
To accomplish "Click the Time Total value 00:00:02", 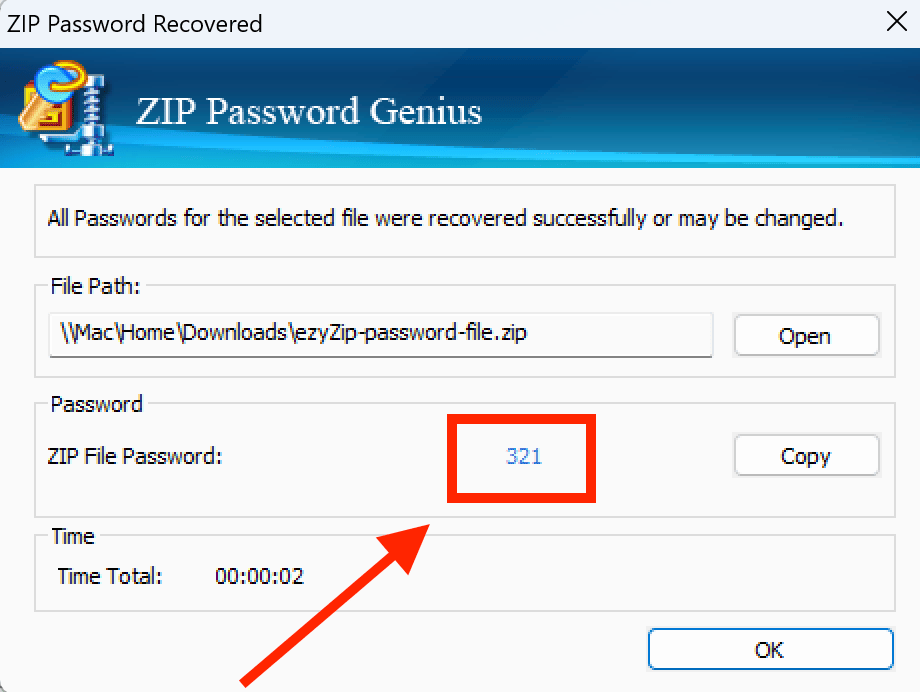I will click(x=258, y=576).
